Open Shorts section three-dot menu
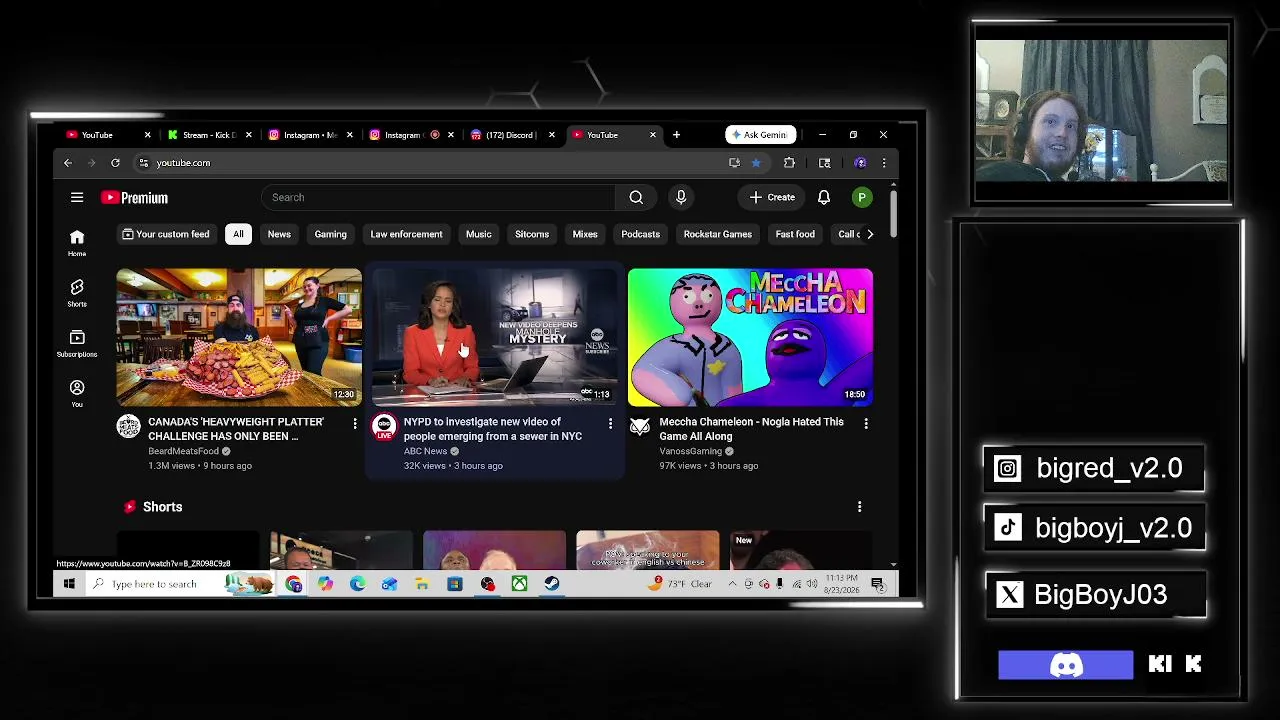The width and height of the screenshot is (1280, 720). pos(859,507)
